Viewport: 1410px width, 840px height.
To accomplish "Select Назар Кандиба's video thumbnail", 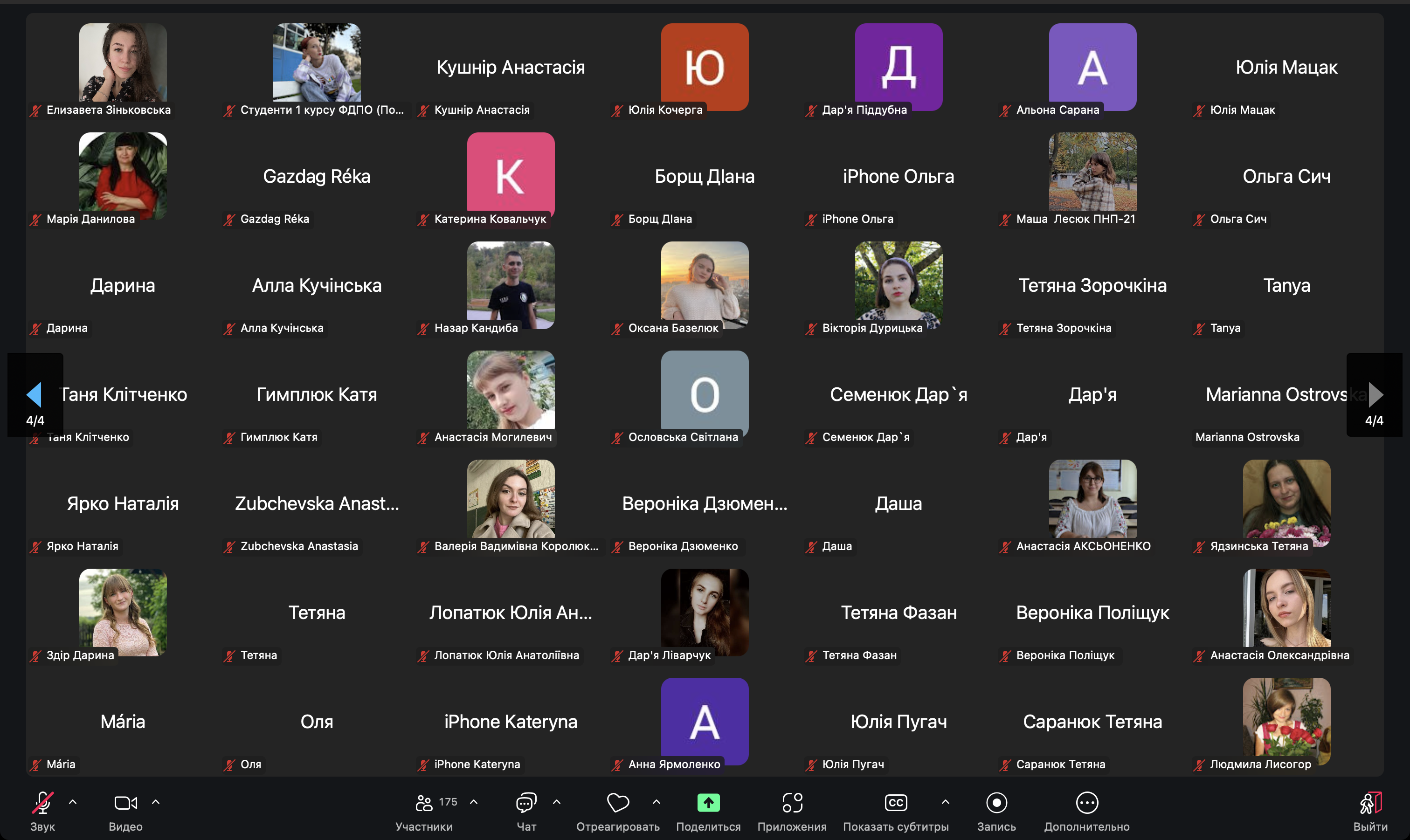I will 511,285.
